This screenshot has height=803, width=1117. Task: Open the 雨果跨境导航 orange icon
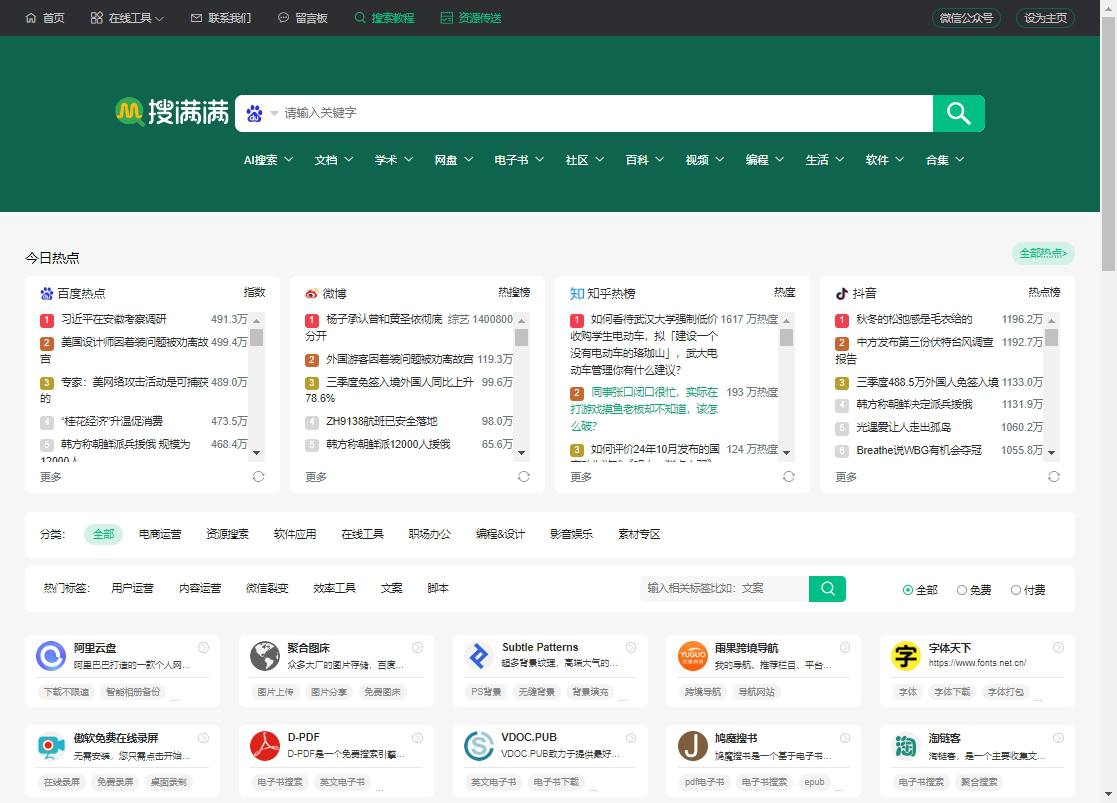point(692,656)
